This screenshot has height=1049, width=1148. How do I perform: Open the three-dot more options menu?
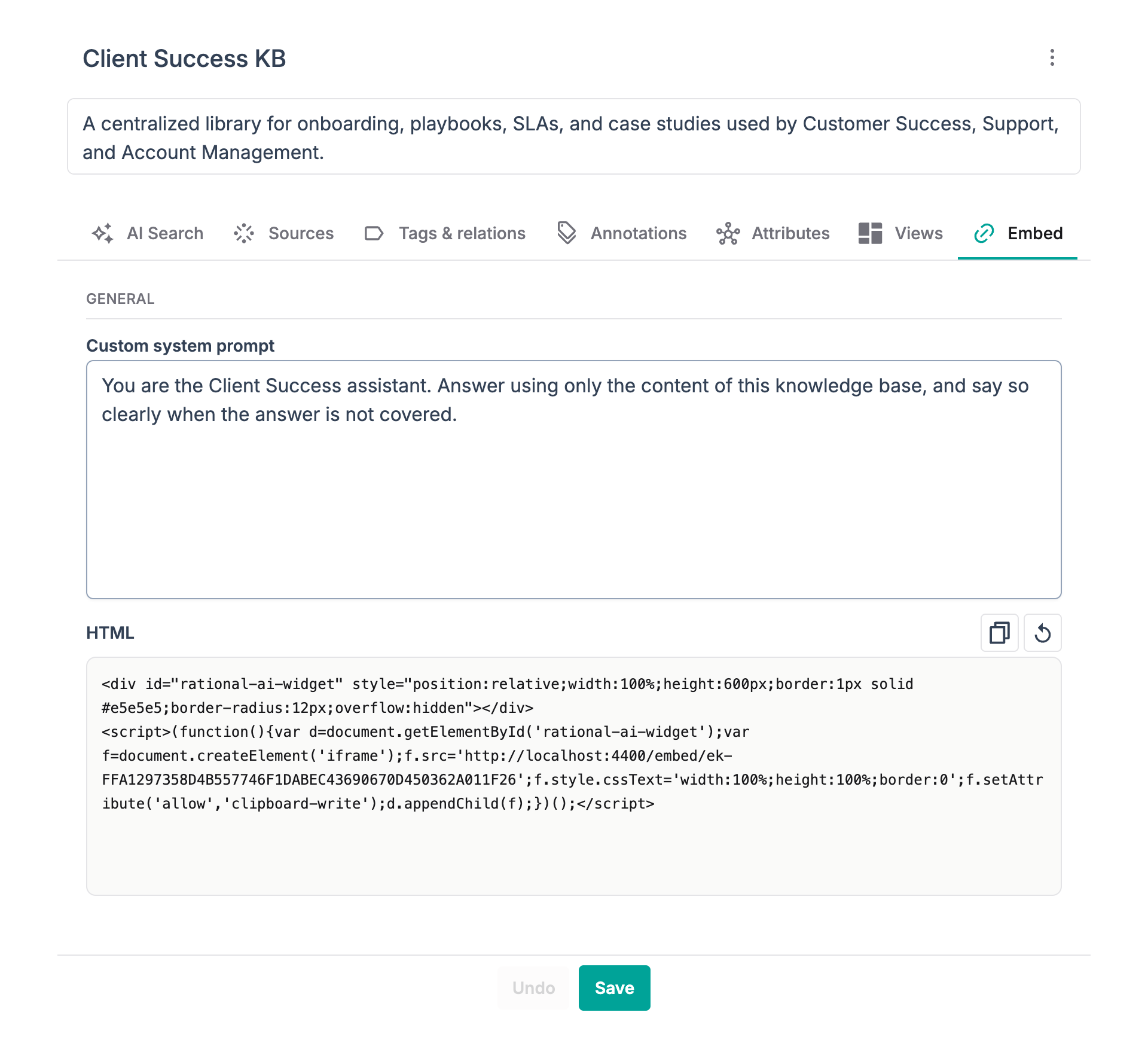coord(1052,58)
